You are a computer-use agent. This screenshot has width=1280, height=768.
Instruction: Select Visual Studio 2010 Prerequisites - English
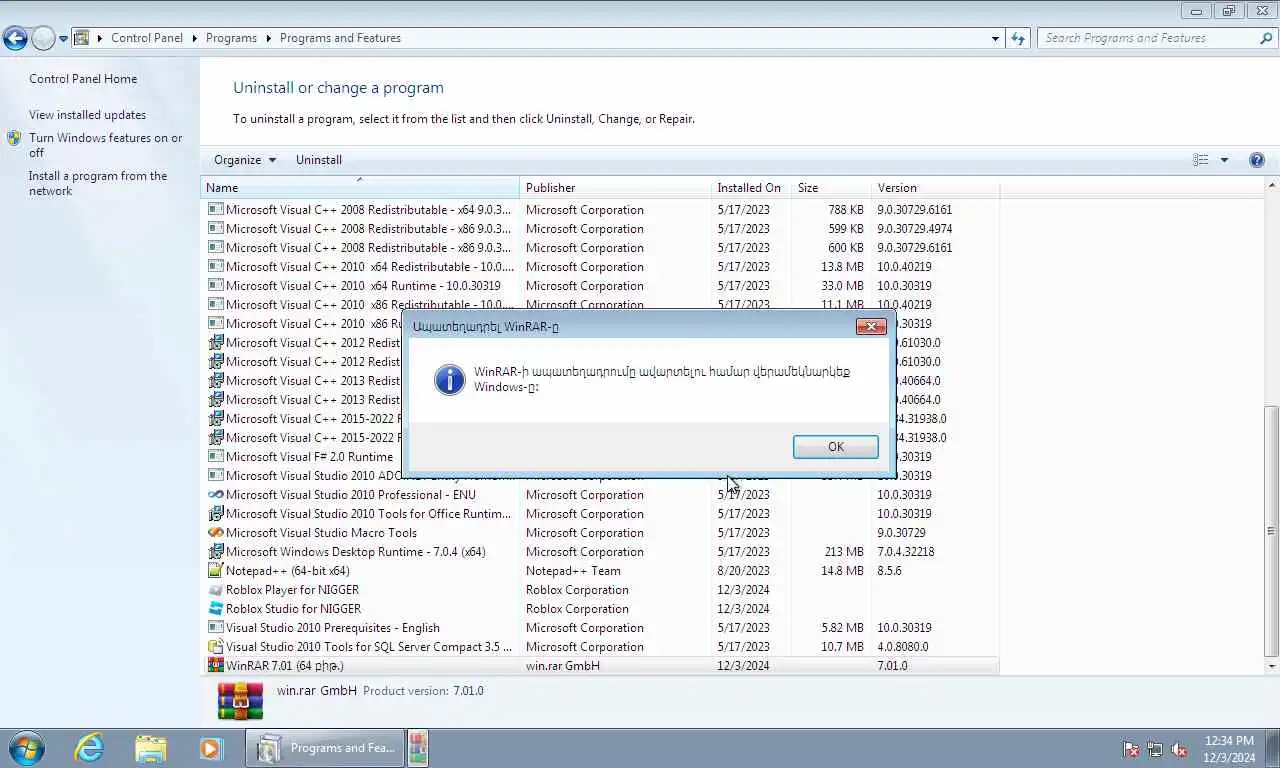tap(600, 628)
